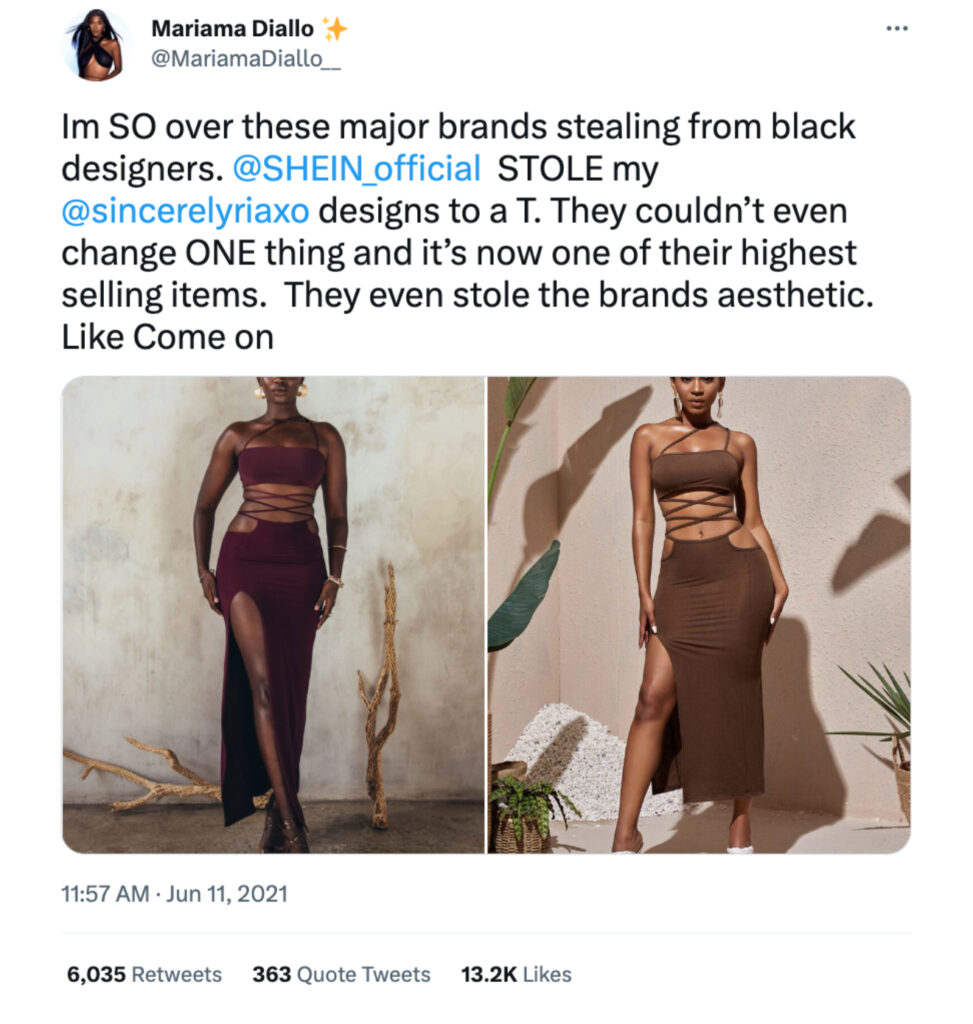Viewport: 973px width, 1024px height.
Task: View the brown dress photo
Action: (x=699, y=615)
